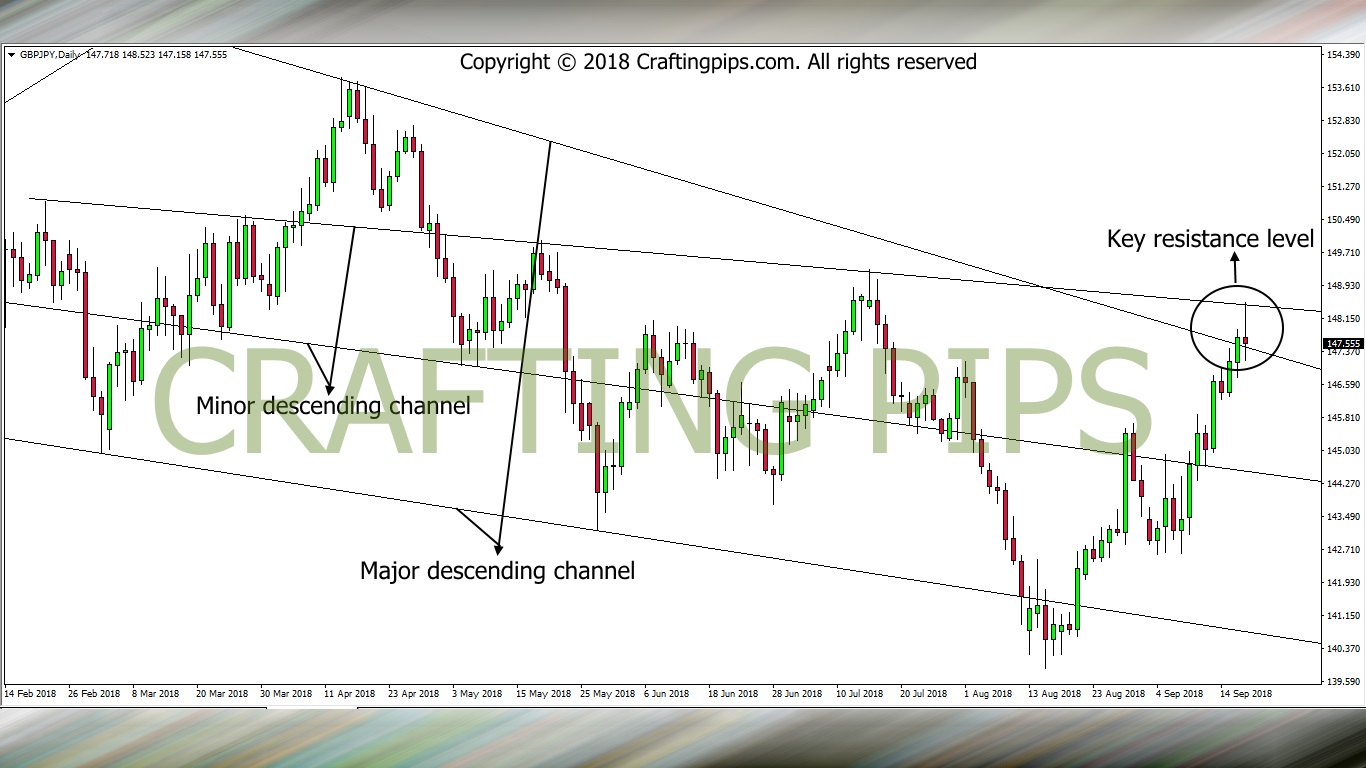Click the 144.270 price axis value
1366x768 pixels.
click(1344, 484)
